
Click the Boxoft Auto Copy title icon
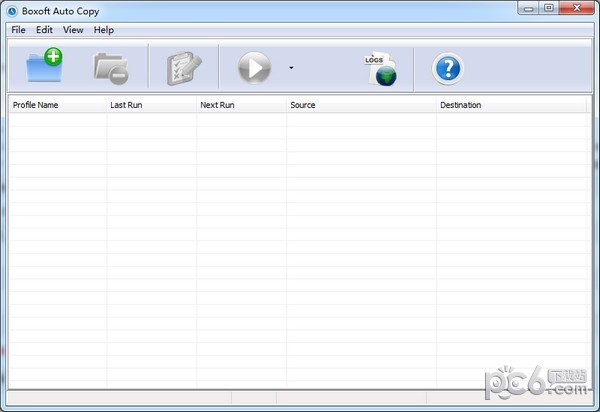(x=12, y=11)
